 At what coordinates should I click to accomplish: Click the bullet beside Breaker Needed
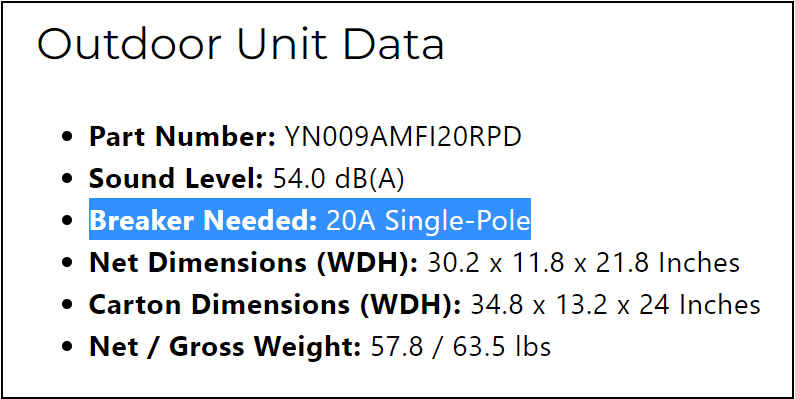click(x=66, y=221)
